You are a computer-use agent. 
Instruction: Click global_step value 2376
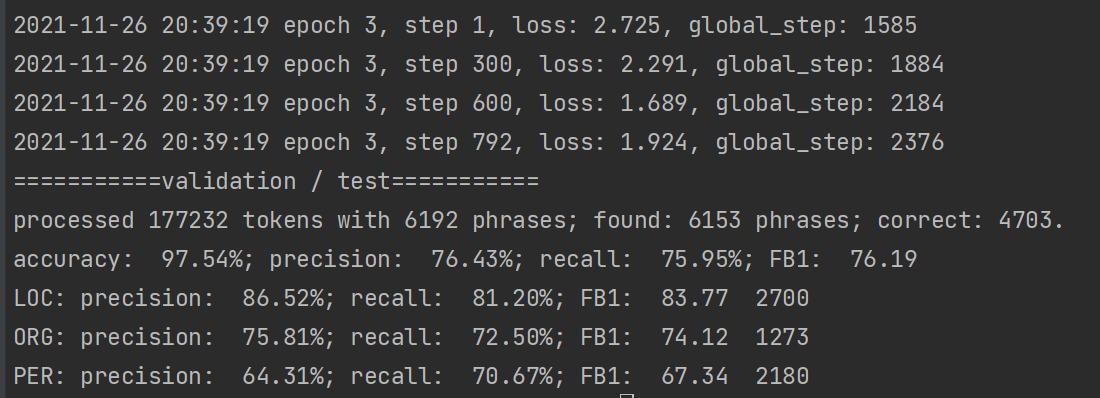(x=917, y=142)
